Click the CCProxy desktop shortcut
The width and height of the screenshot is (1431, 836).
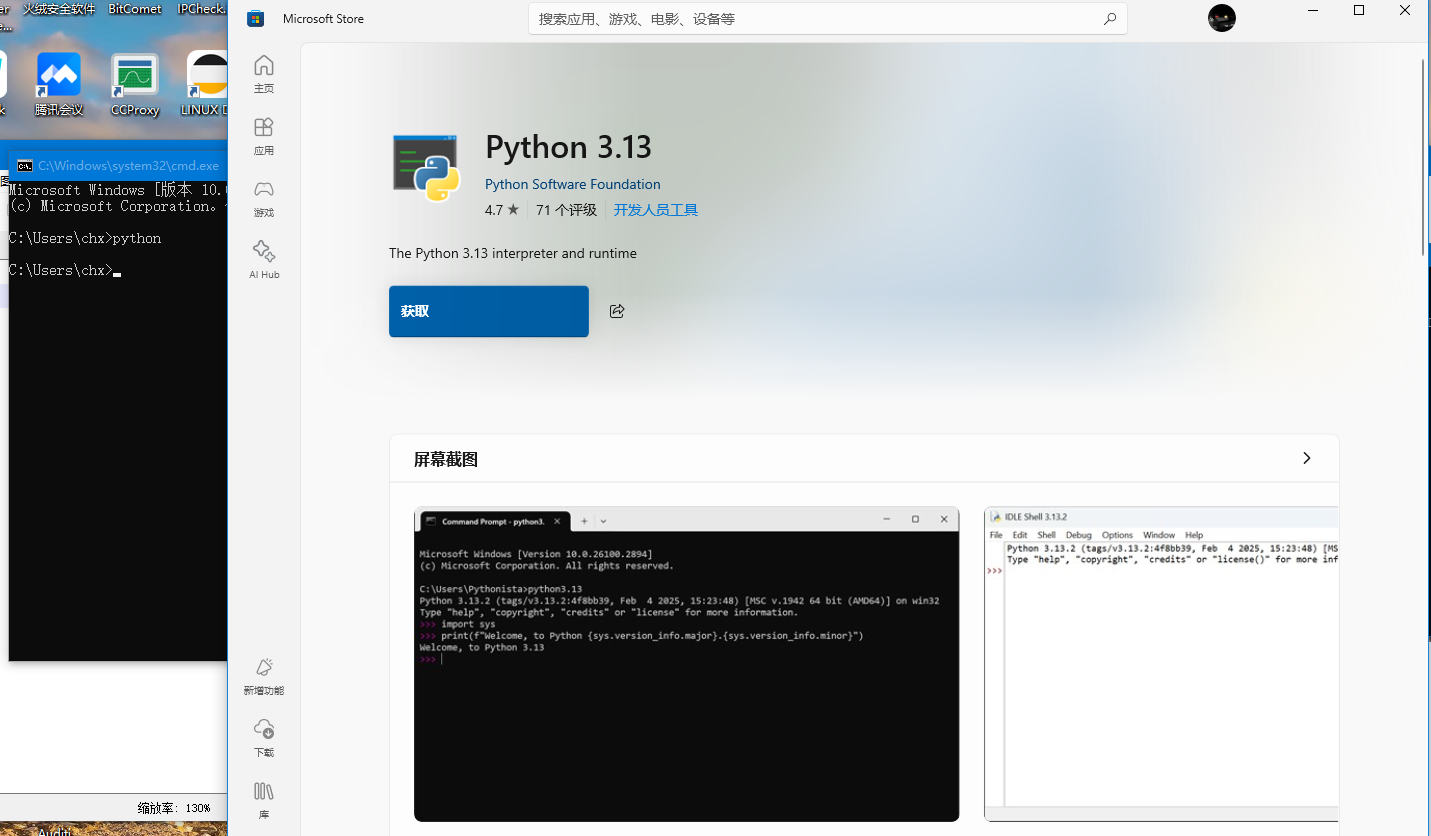(135, 85)
